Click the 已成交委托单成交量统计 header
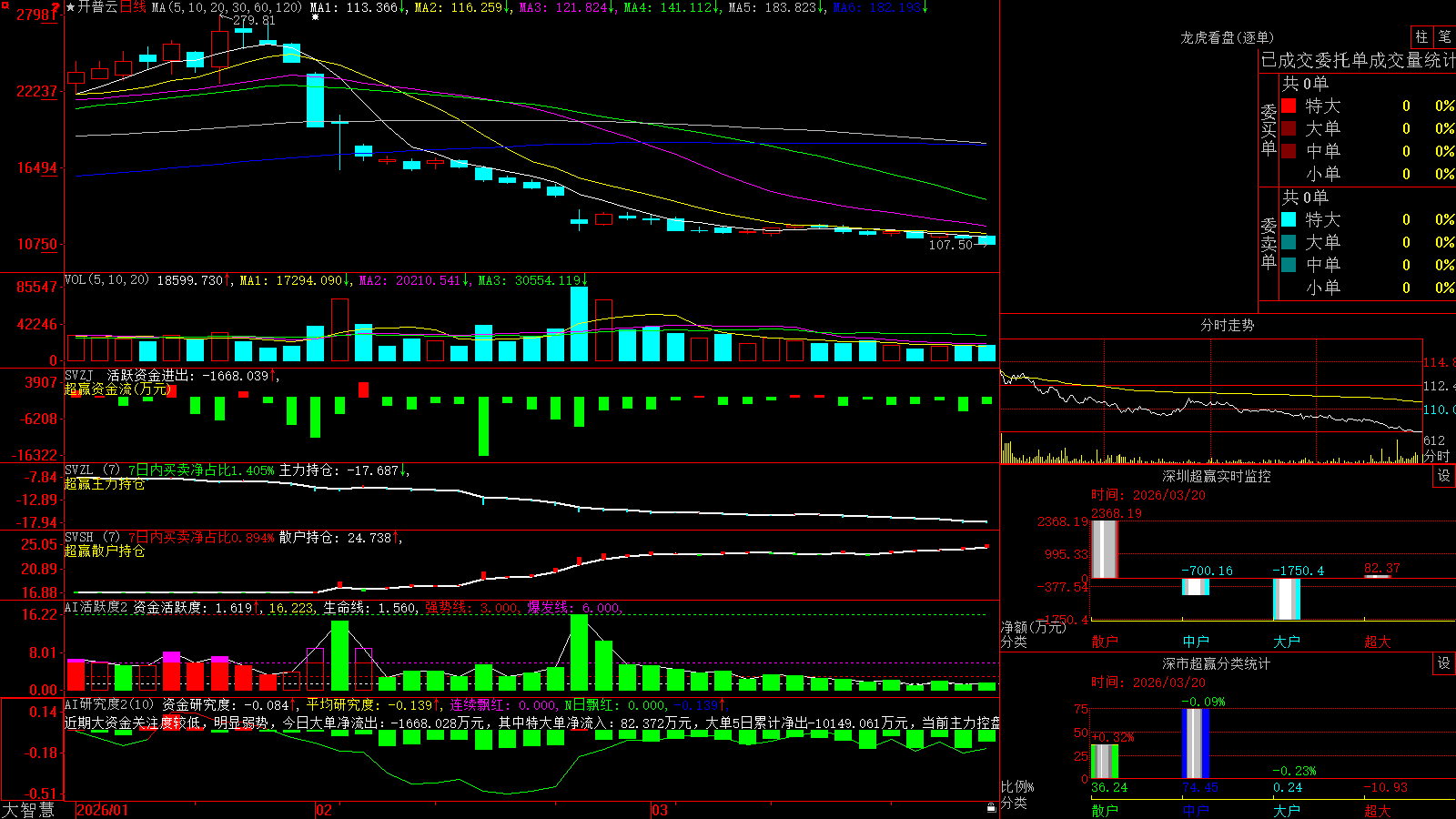 (1358, 60)
